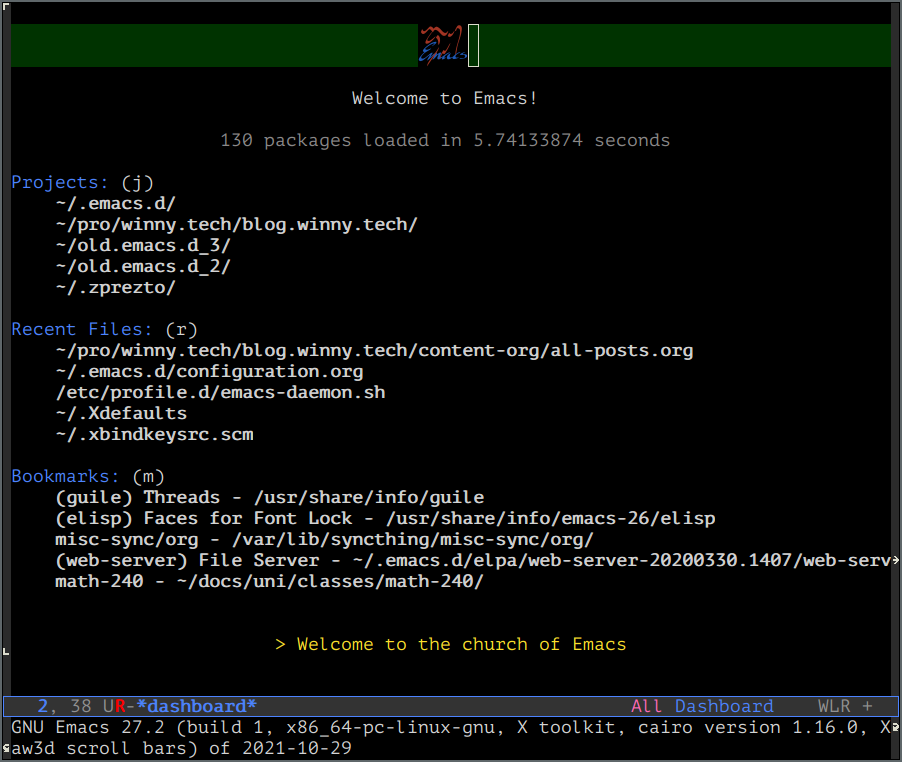Open project ~/old.emacs.d_3/
Image resolution: width=902 pixels, height=762 pixels.
tap(143, 246)
